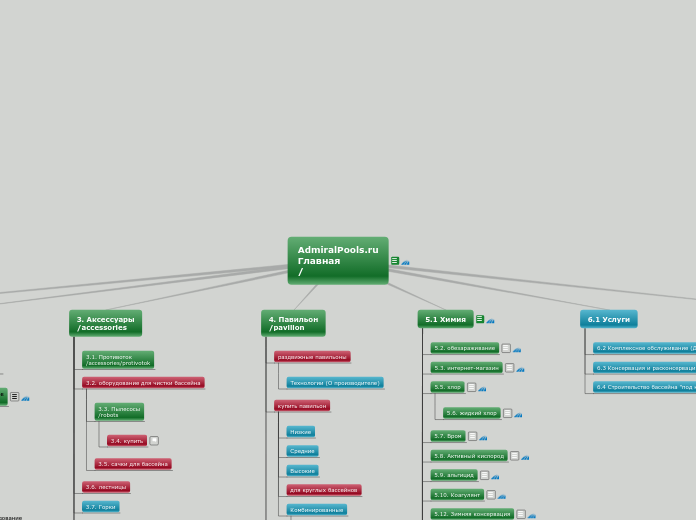Select the Технологии (О производителе) node
The height and width of the screenshot is (520, 696).
[335, 383]
